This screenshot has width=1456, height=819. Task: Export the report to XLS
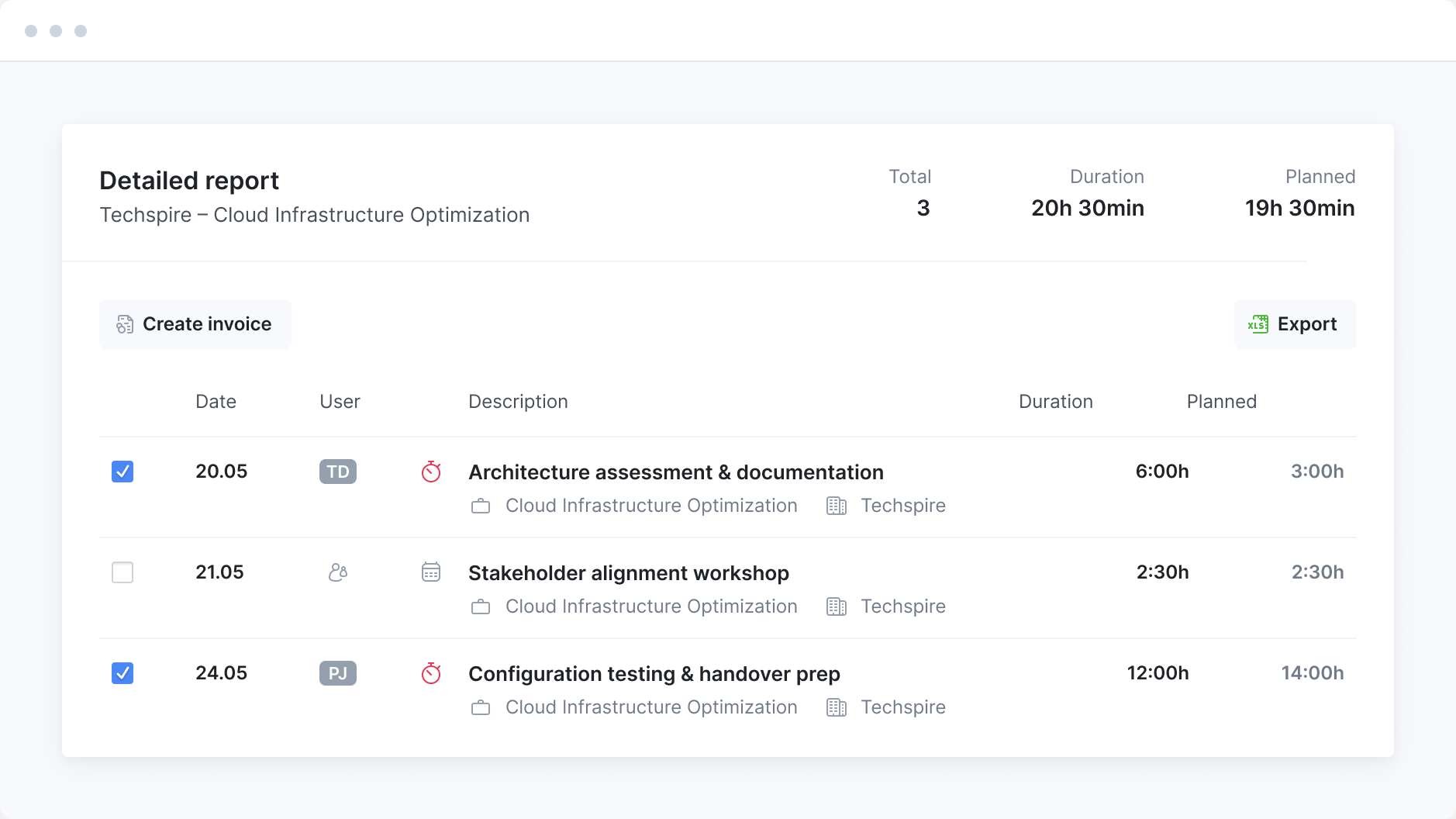tap(1295, 324)
